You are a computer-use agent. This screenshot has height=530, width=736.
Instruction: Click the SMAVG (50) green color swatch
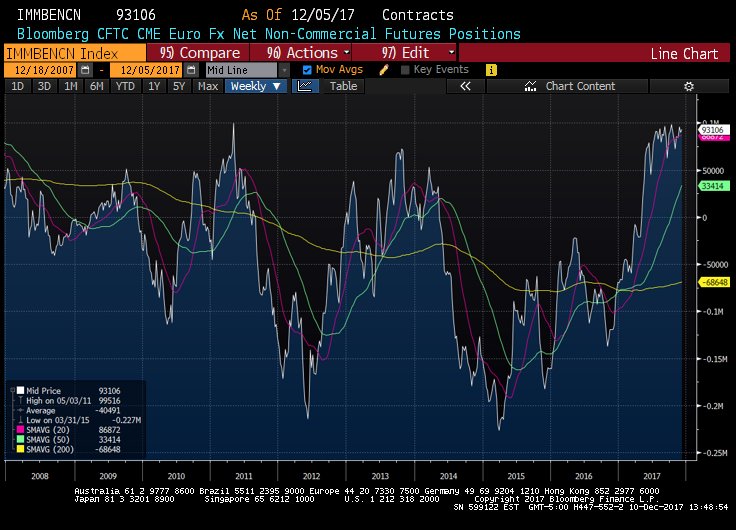(20, 439)
